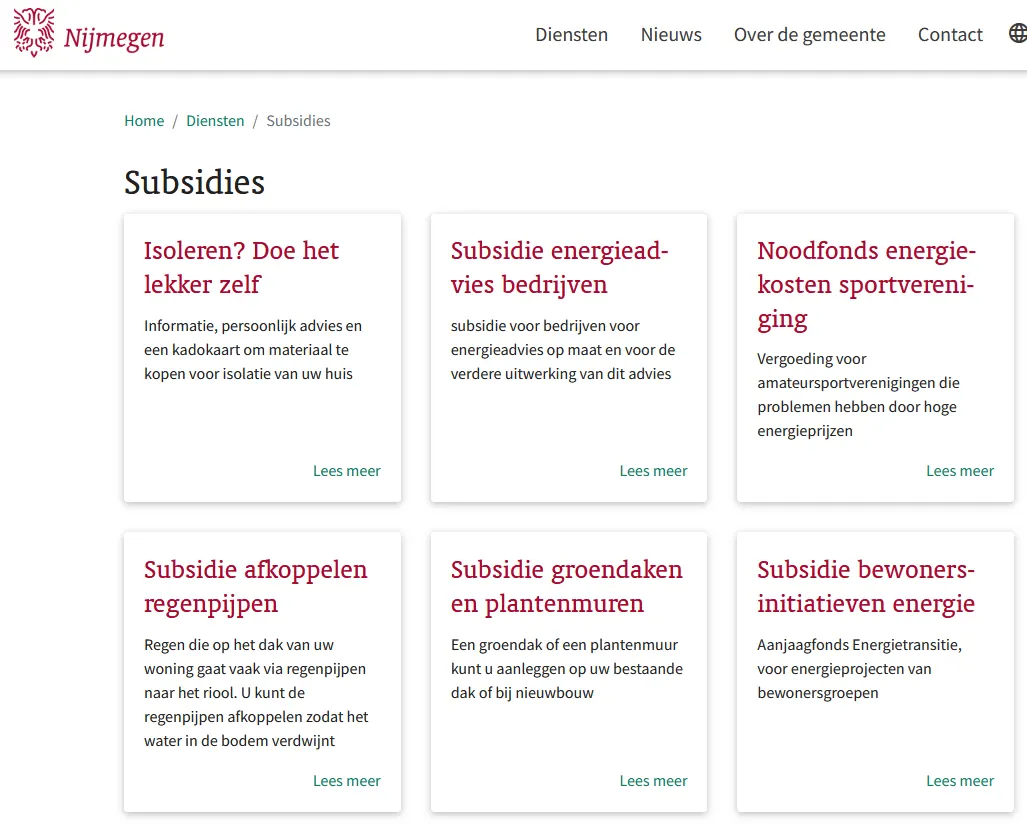Open the Diensten menu item
Image resolution: width=1027 pixels, height=825 pixels.
click(x=571, y=35)
